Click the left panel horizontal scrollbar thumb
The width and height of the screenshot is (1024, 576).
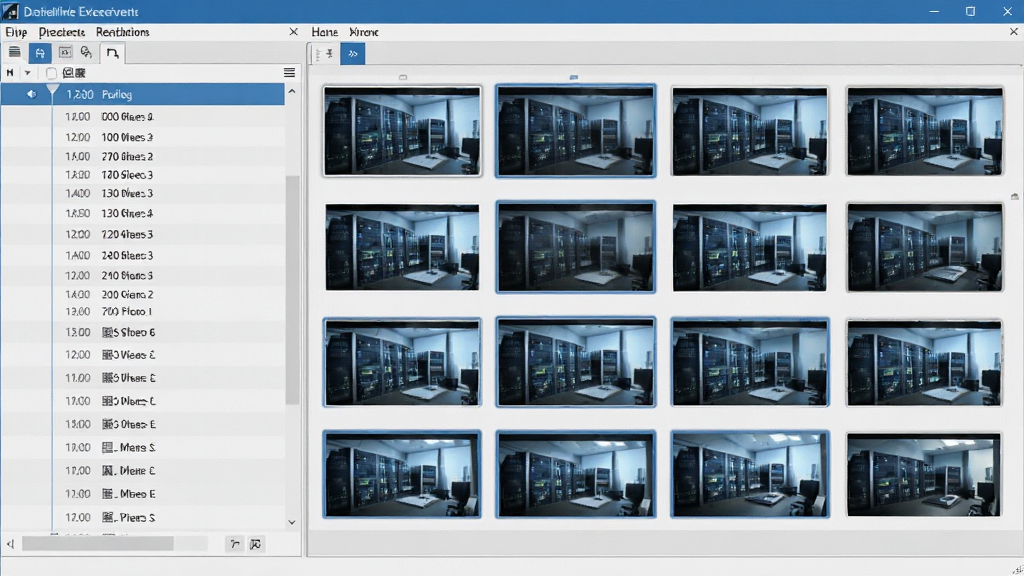tap(98, 543)
